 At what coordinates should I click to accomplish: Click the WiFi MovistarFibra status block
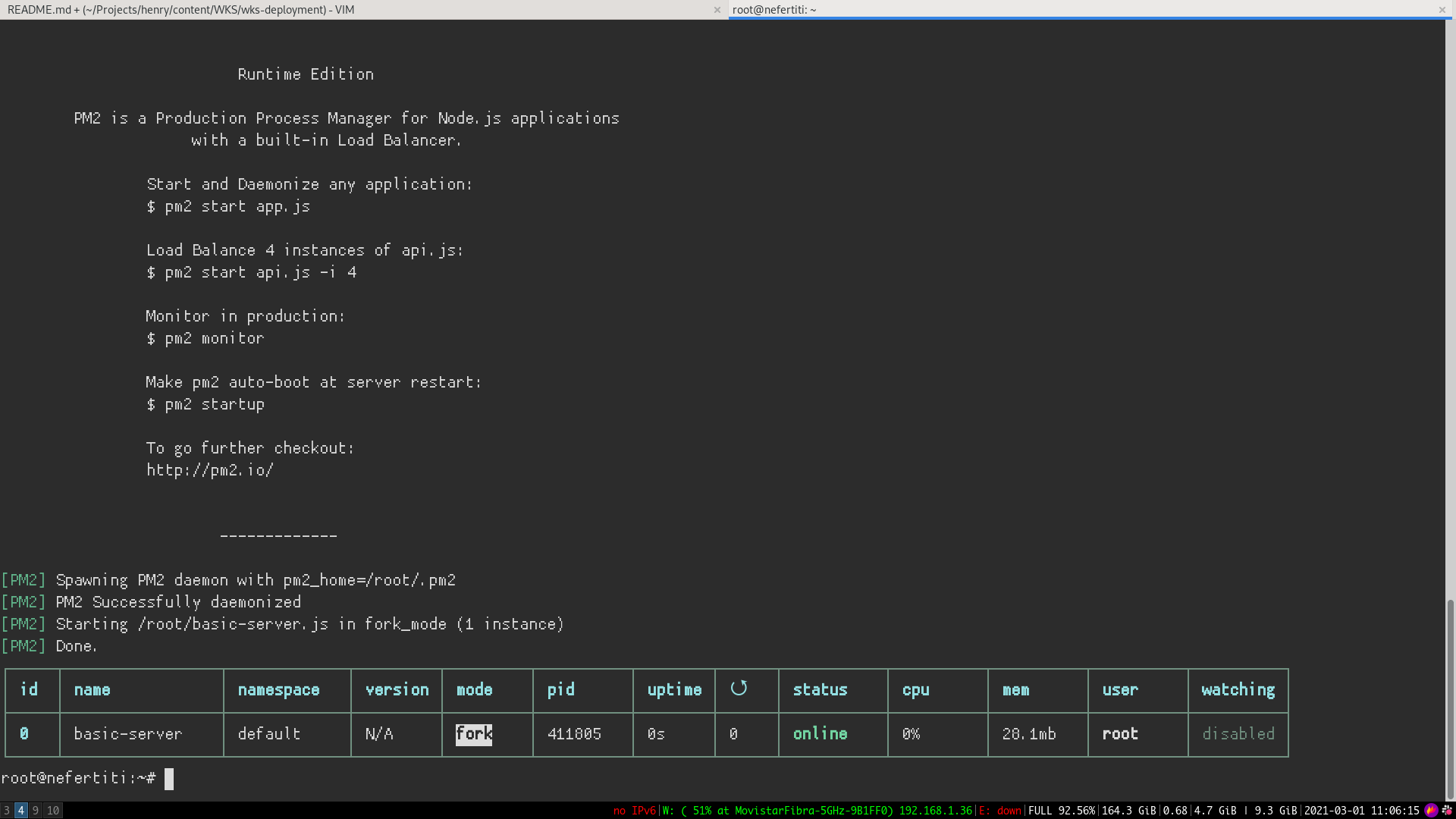click(817, 811)
